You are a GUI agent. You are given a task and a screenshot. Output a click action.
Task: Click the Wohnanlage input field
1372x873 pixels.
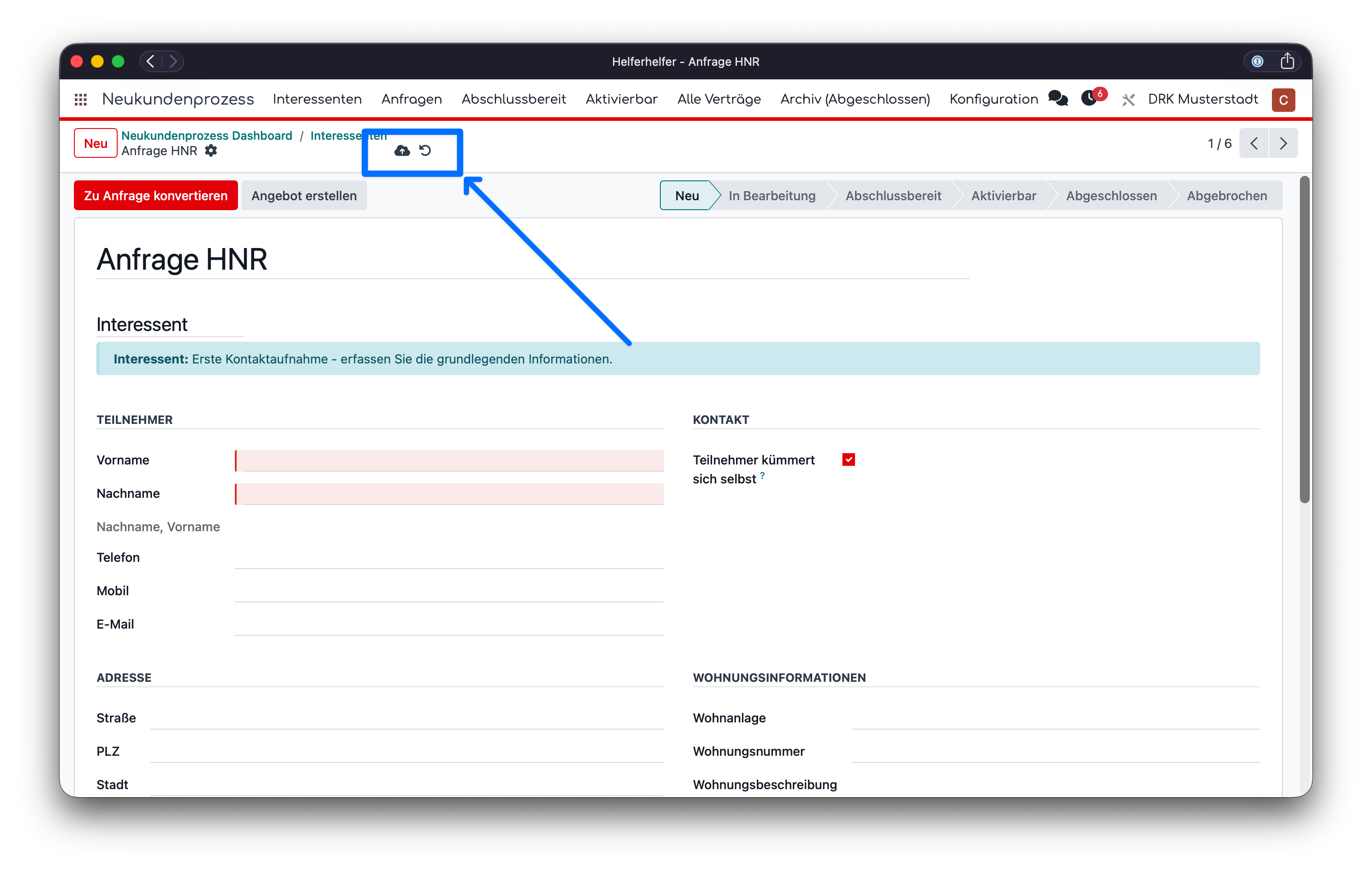[1055, 718]
